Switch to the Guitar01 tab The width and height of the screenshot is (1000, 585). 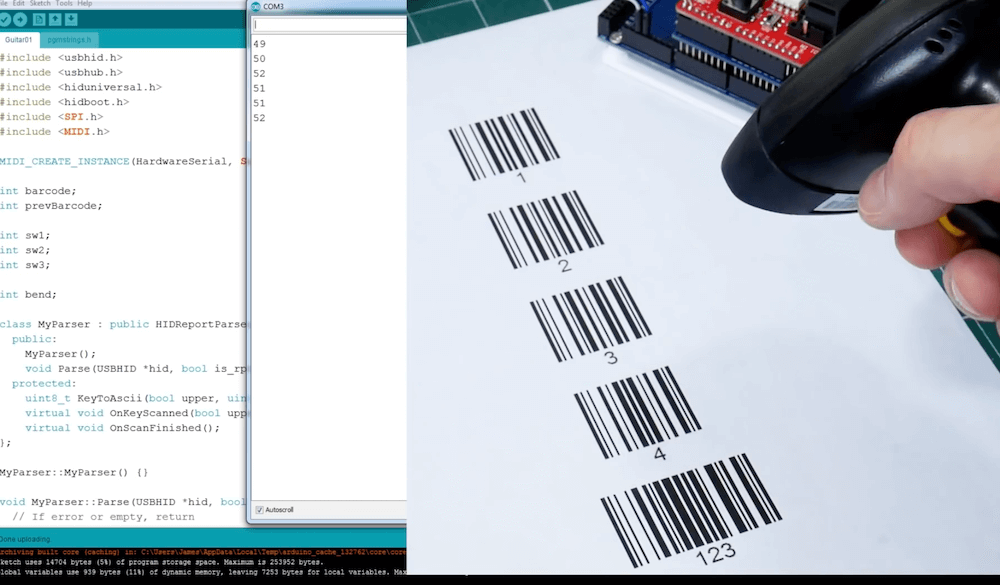18,40
